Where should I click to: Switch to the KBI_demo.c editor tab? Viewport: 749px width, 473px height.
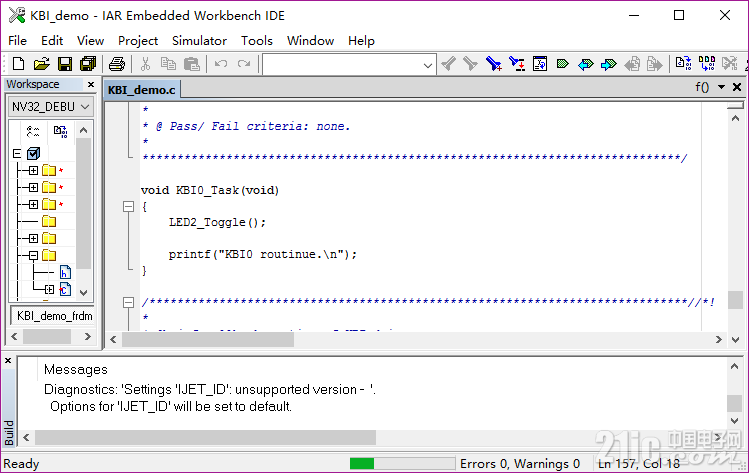click(x=141, y=89)
